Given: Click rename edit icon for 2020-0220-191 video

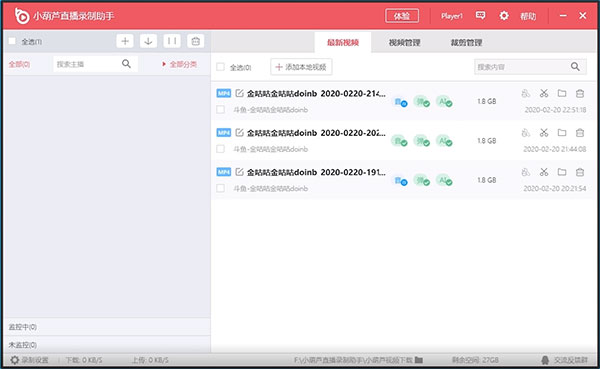Looking at the screenshot, I should [239, 172].
